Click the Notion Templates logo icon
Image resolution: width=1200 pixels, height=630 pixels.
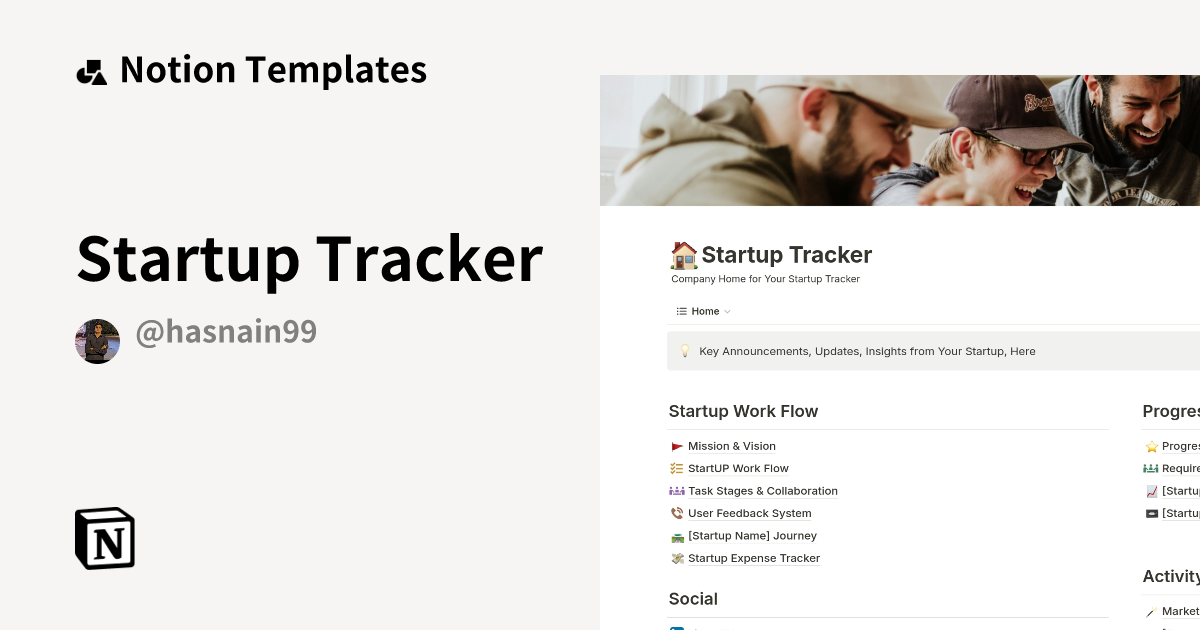click(x=92, y=70)
